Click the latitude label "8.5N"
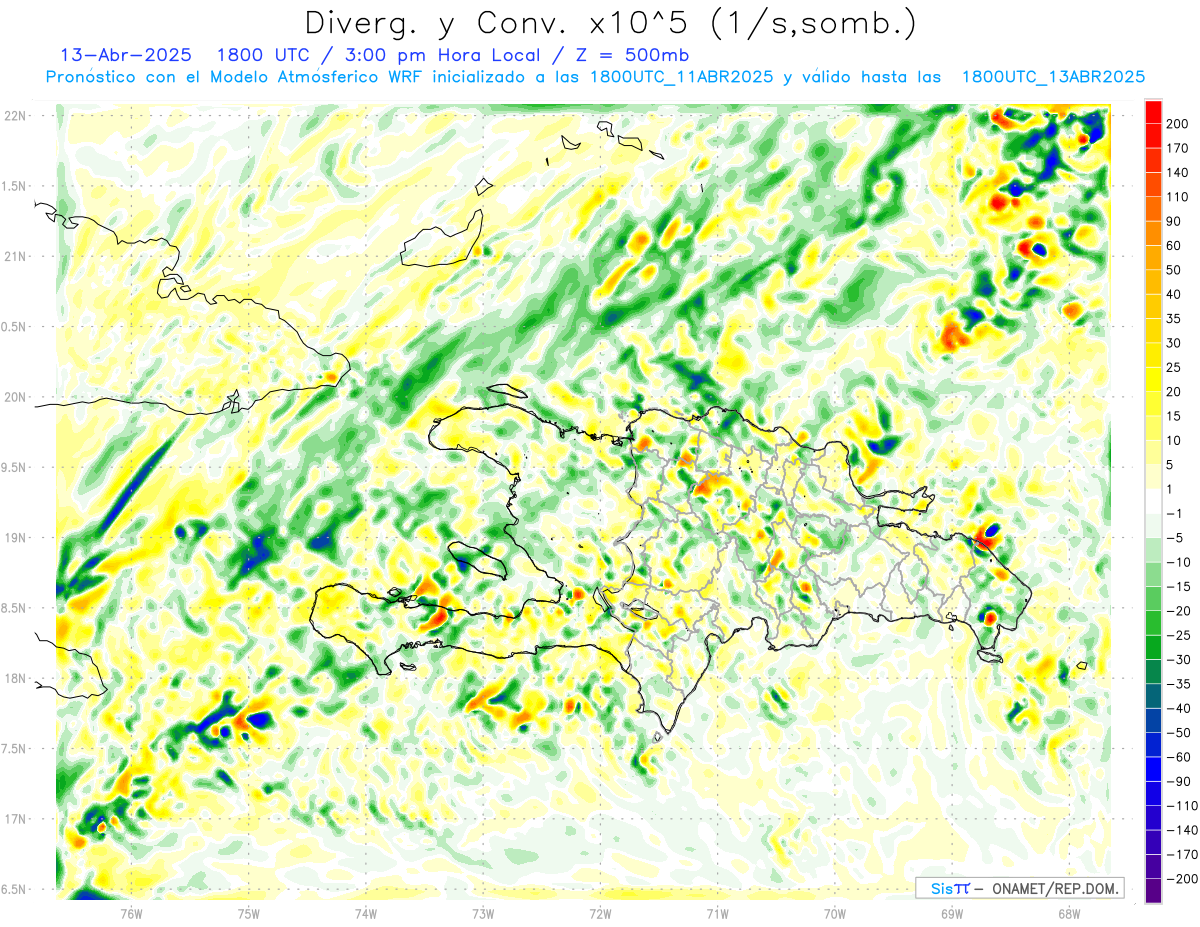The height and width of the screenshot is (927, 1200). [x=15, y=608]
